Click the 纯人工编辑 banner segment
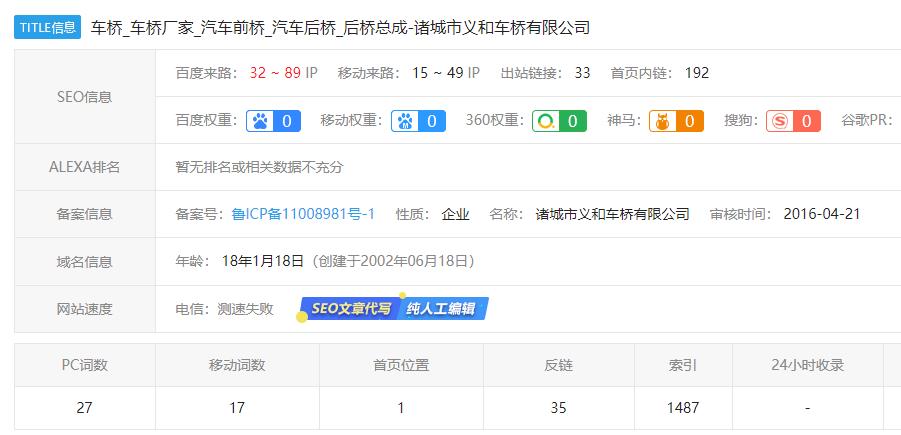The height and width of the screenshot is (435, 901). coord(442,309)
